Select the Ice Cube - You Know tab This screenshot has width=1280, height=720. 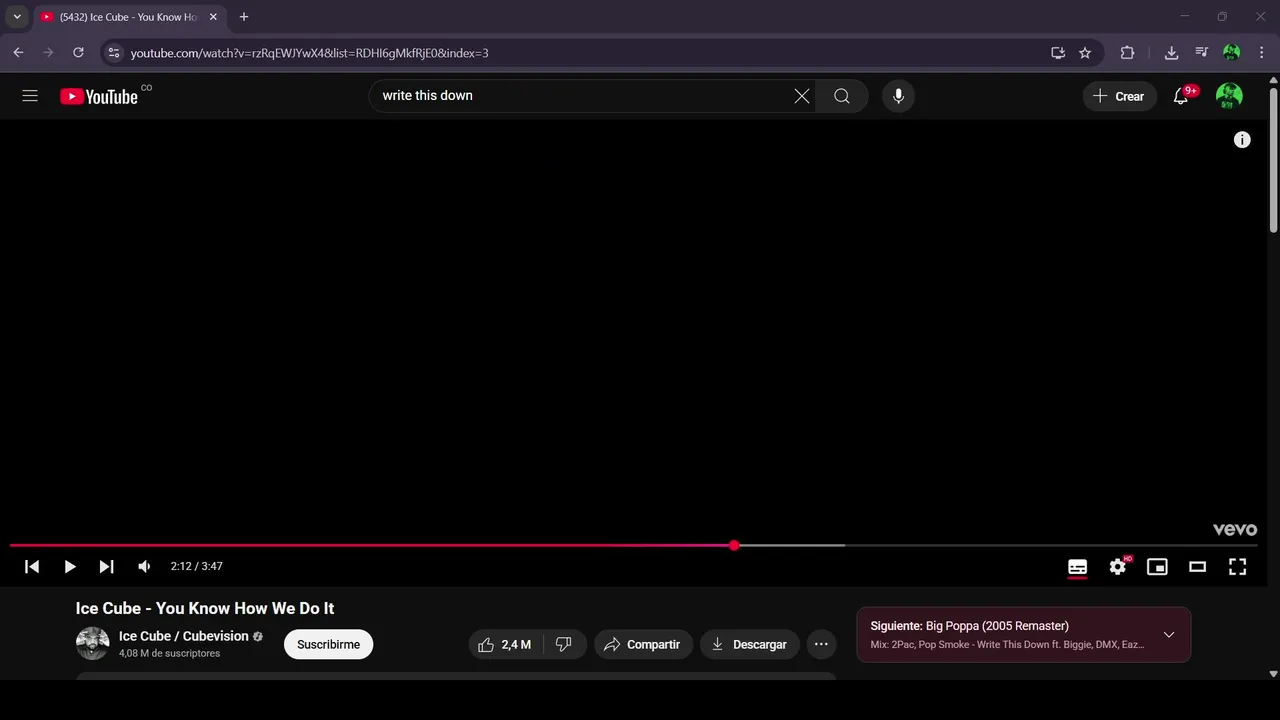128,17
